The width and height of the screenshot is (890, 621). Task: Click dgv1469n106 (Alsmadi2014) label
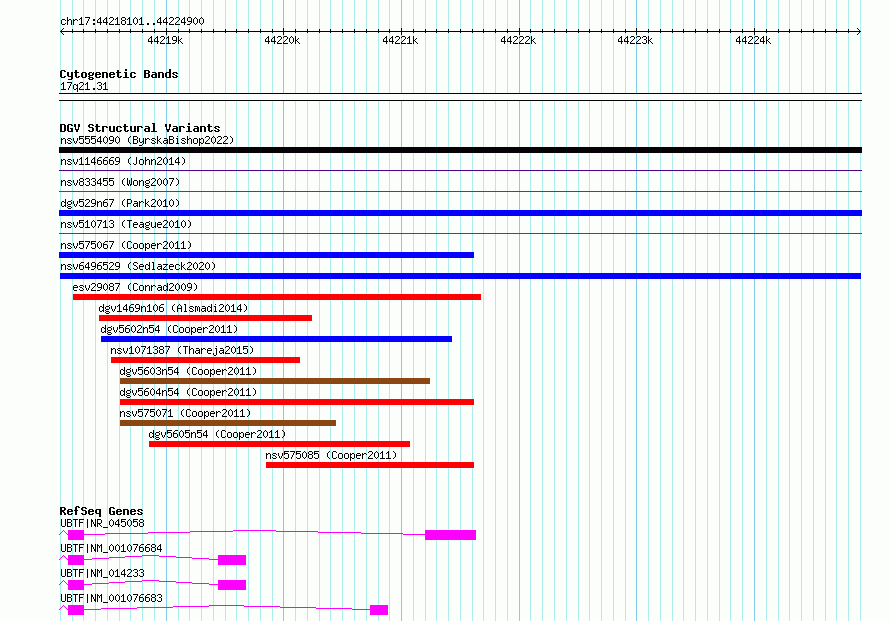point(173,308)
